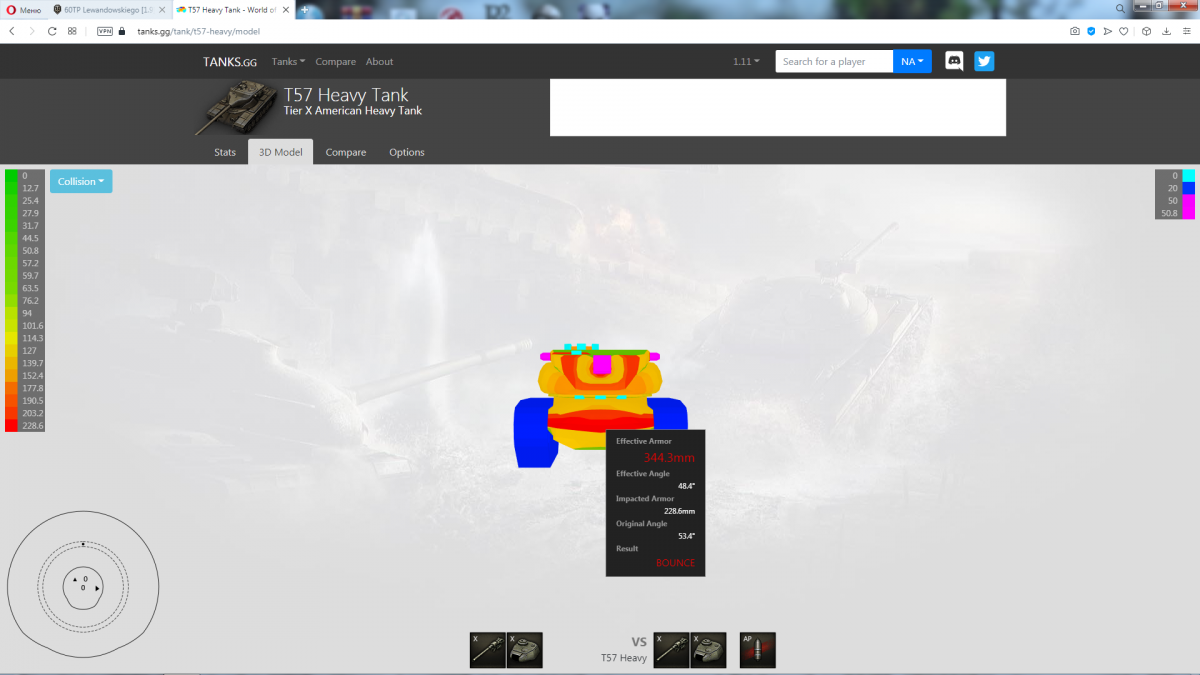Take a snapshot with camera icon
Viewport: 1200px width, 675px height.
1075,31
